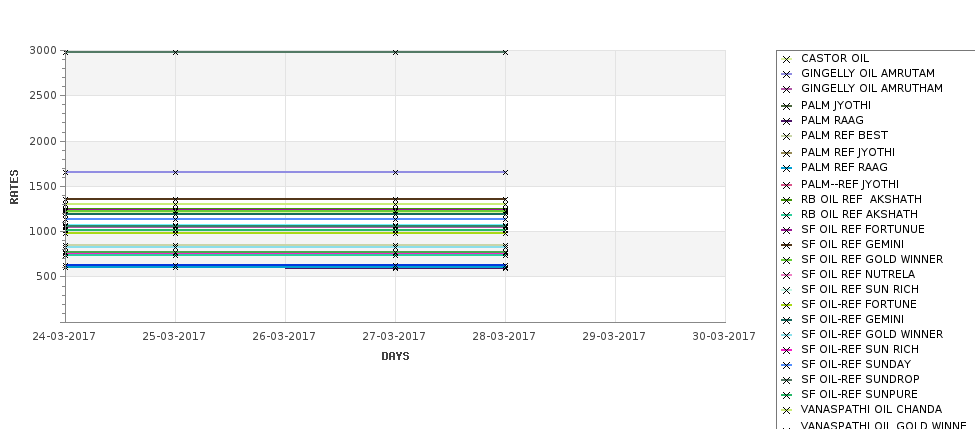Click the PALM REF BEST legend label
This screenshot has width=975, height=429.
[844, 135]
